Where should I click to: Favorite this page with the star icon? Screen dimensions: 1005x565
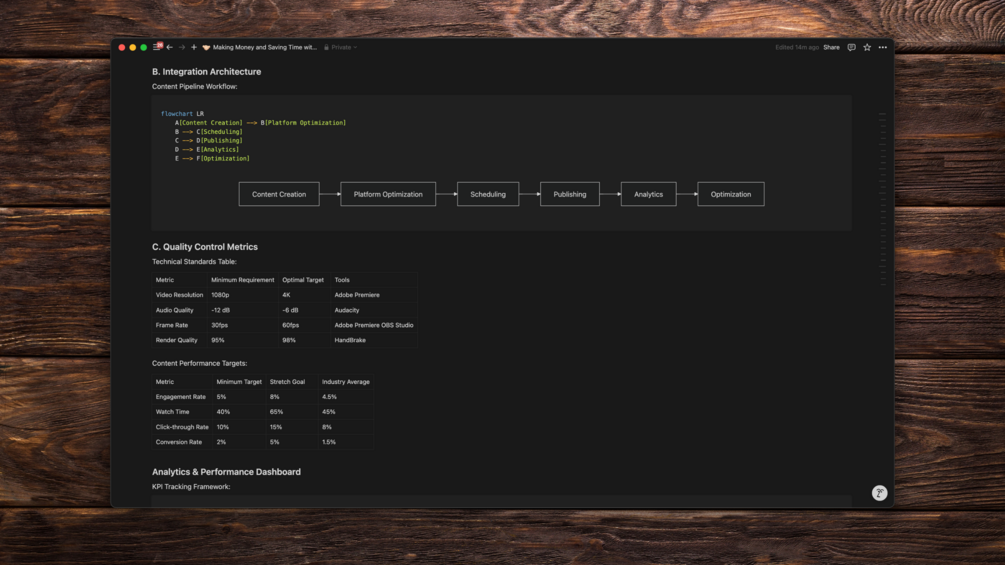(x=867, y=47)
